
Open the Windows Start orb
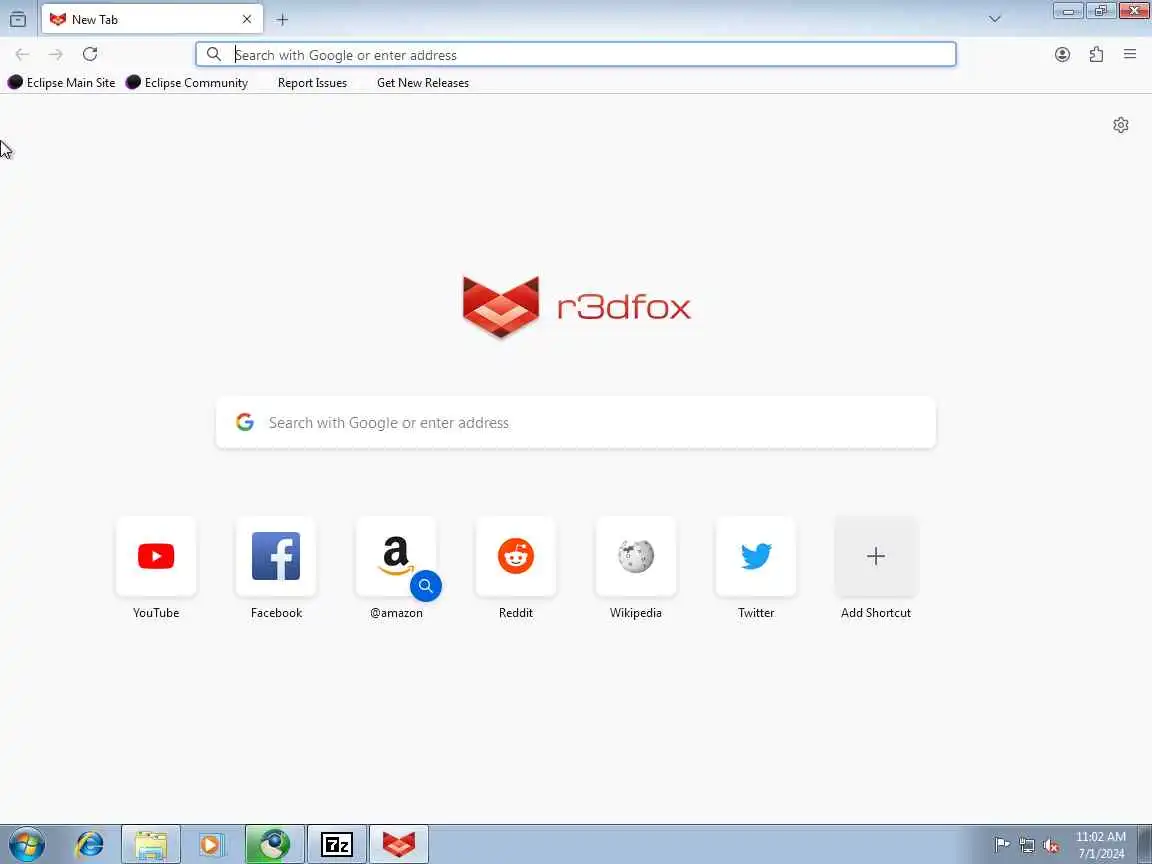pos(26,844)
